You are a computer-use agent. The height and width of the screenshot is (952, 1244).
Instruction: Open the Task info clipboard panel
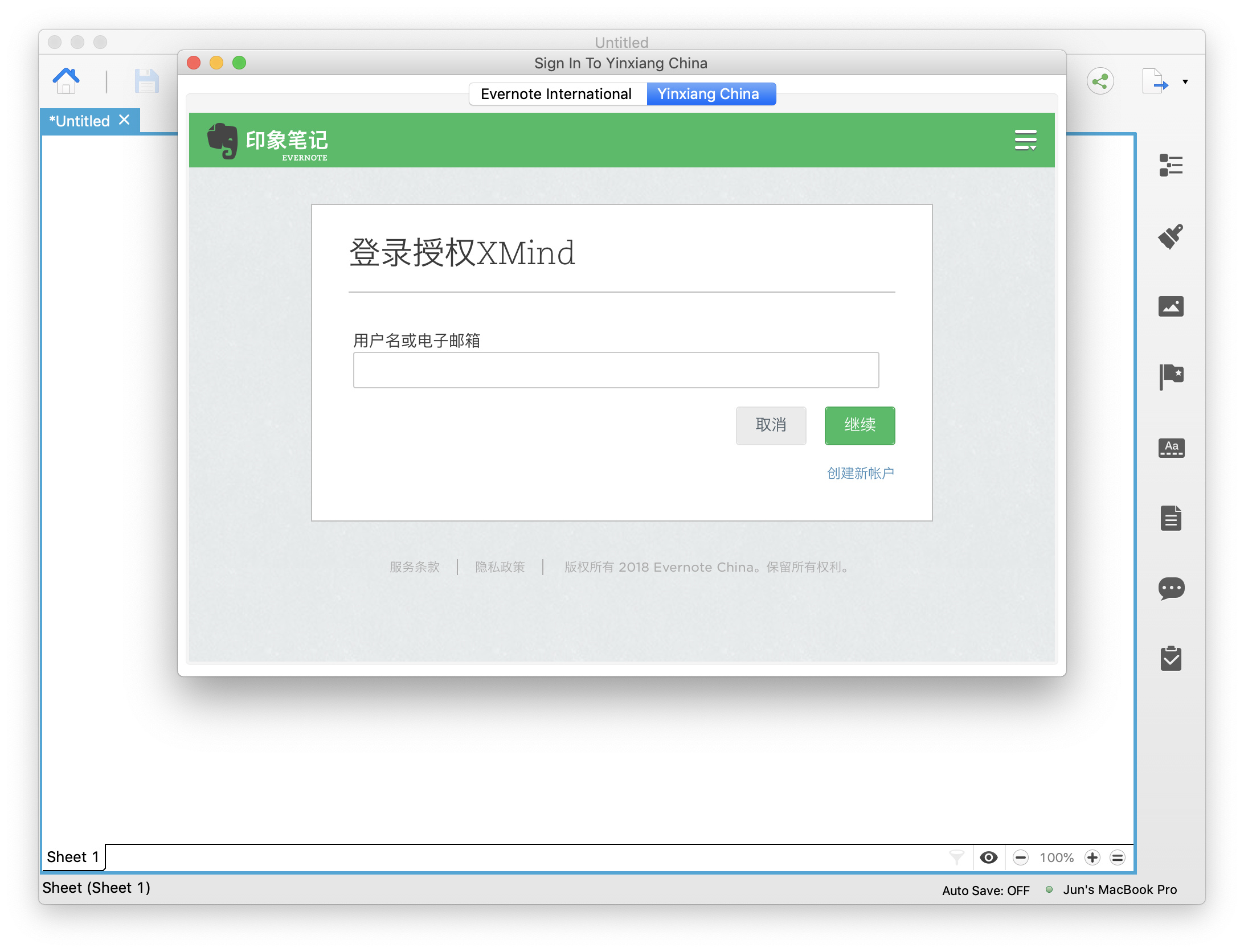click(1171, 659)
